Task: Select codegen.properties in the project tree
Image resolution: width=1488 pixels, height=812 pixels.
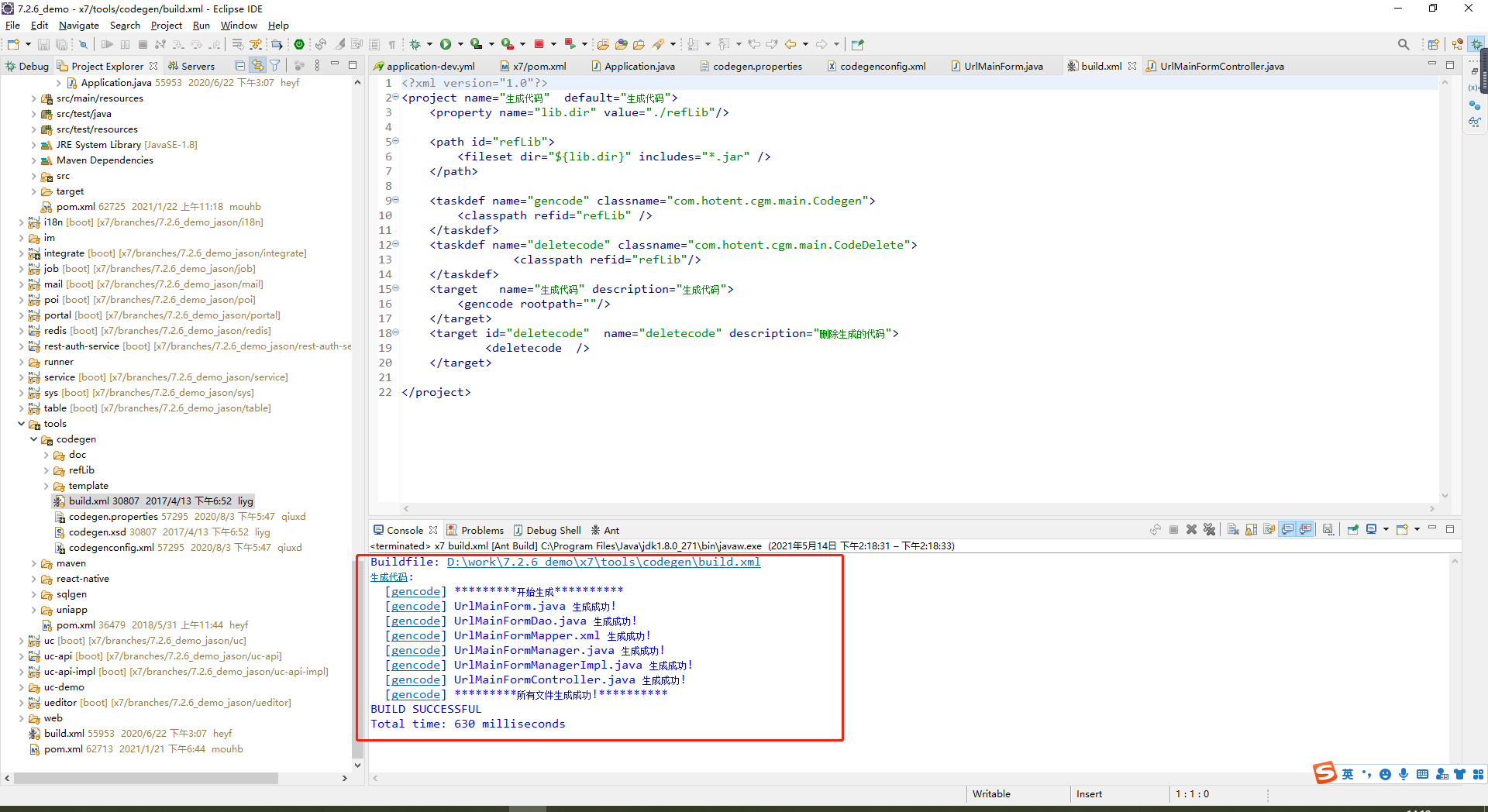Action: (113, 517)
